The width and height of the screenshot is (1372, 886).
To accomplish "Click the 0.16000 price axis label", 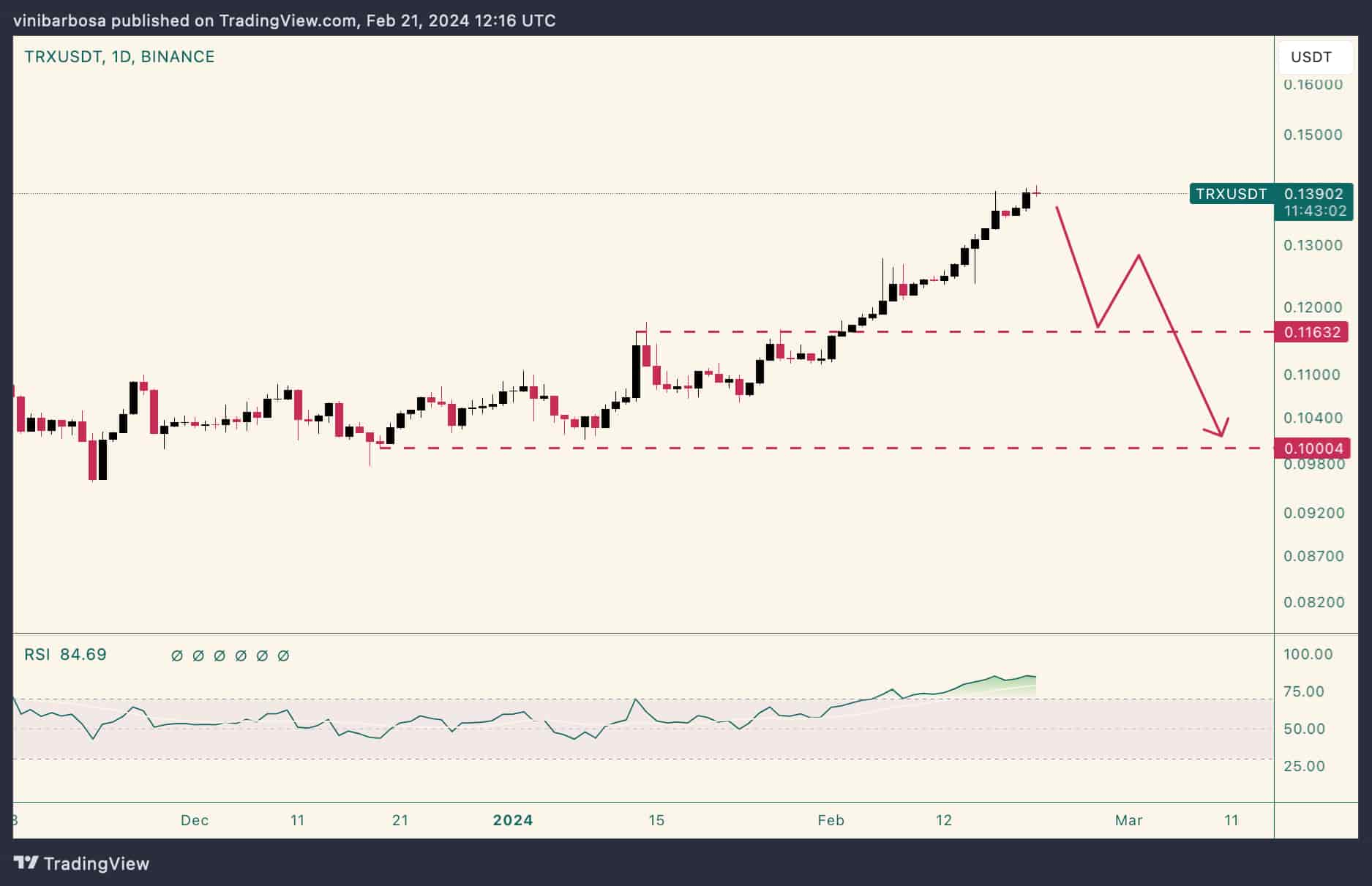I will (x=1313, y=84).
